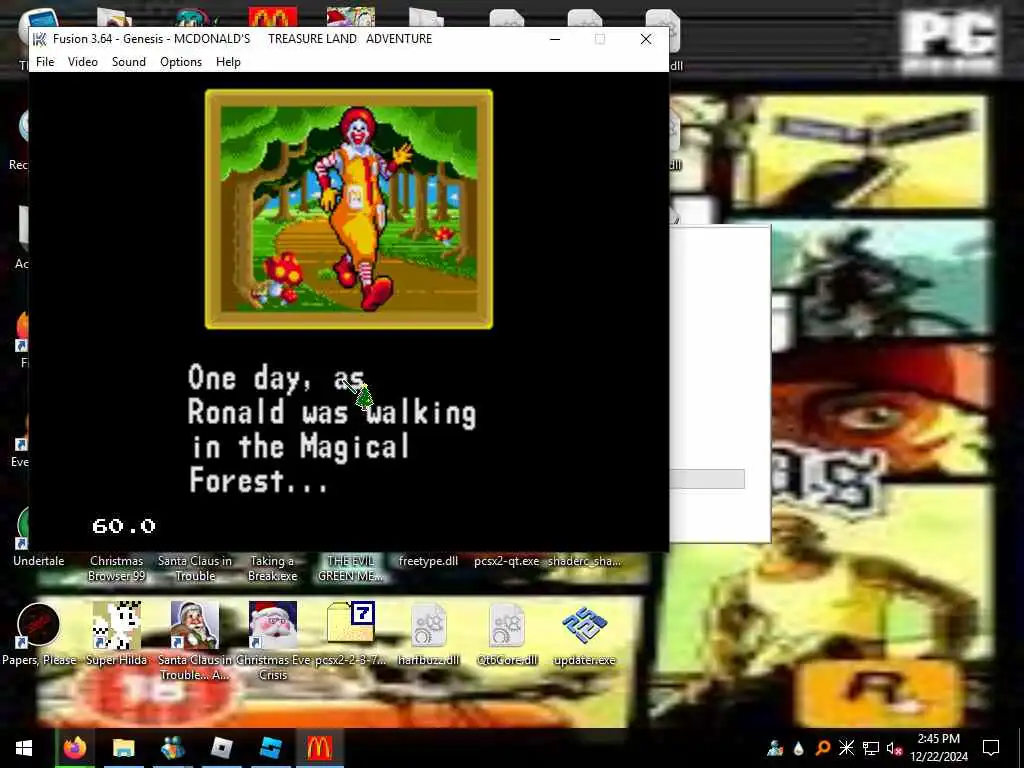Click the people tray icon
Image resolution: width=1024 pixels, height=768 pixels.
click(775, 748)
